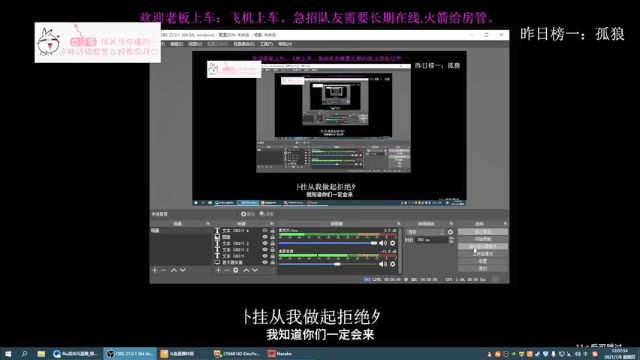Click the 桌面音频 volume slider
Image resolution: width=640 pixels, height=360 pixels.
(328, 264)
